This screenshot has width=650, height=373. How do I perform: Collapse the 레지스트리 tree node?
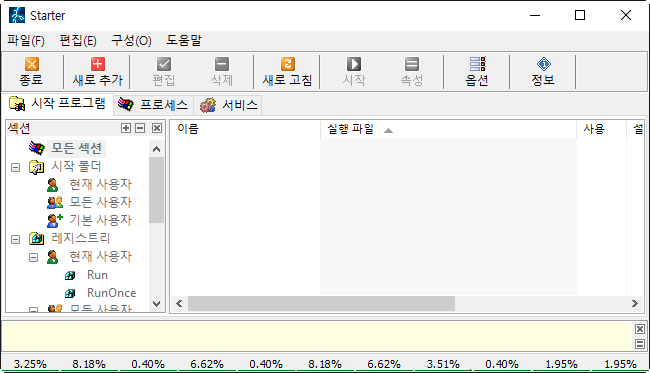[15, 240]
